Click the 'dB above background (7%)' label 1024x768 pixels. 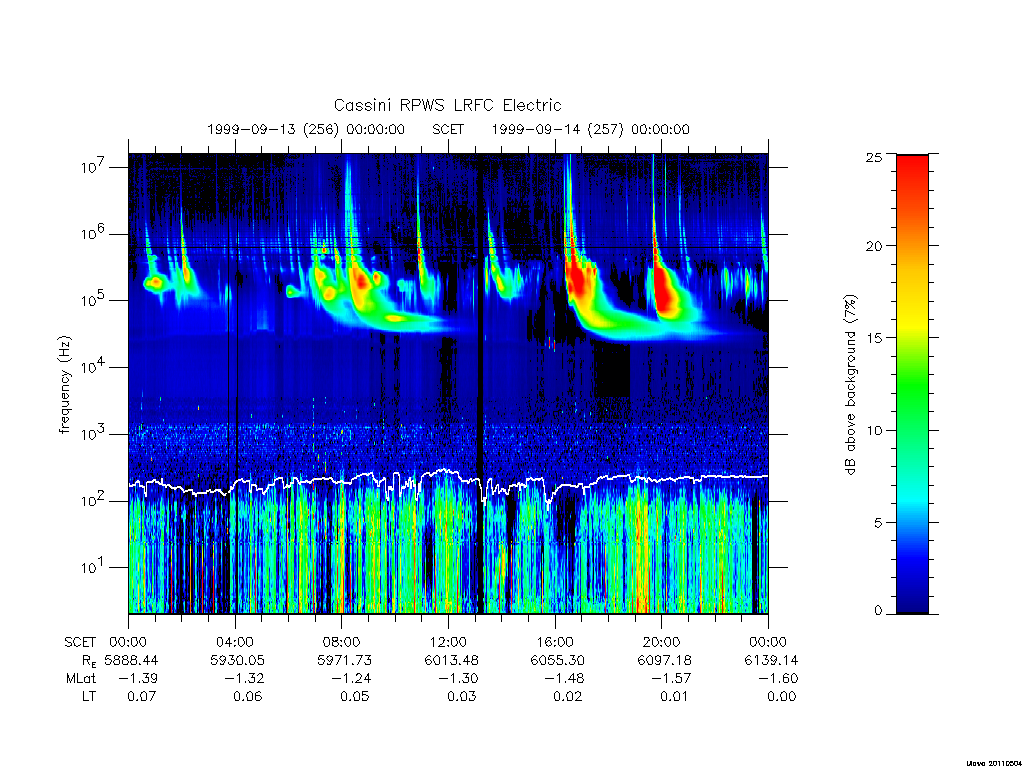(850, 385)
